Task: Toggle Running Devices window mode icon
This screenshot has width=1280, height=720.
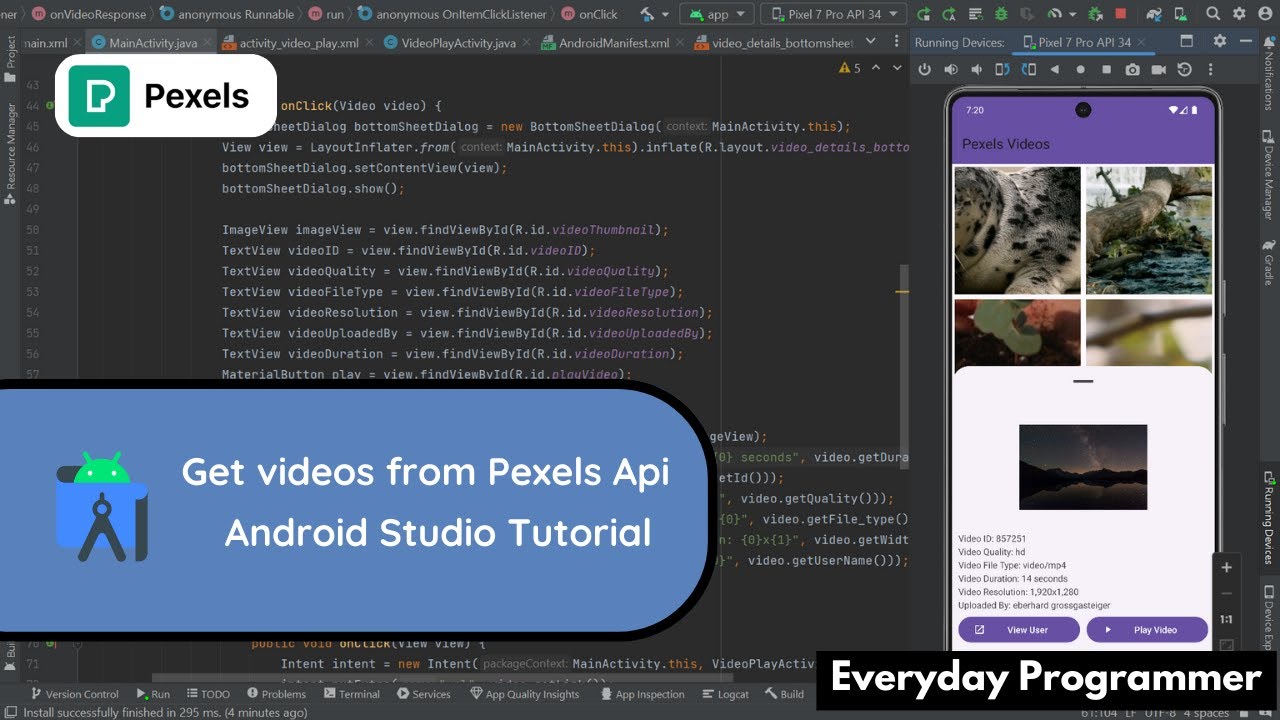Action: pos(1187,41)
